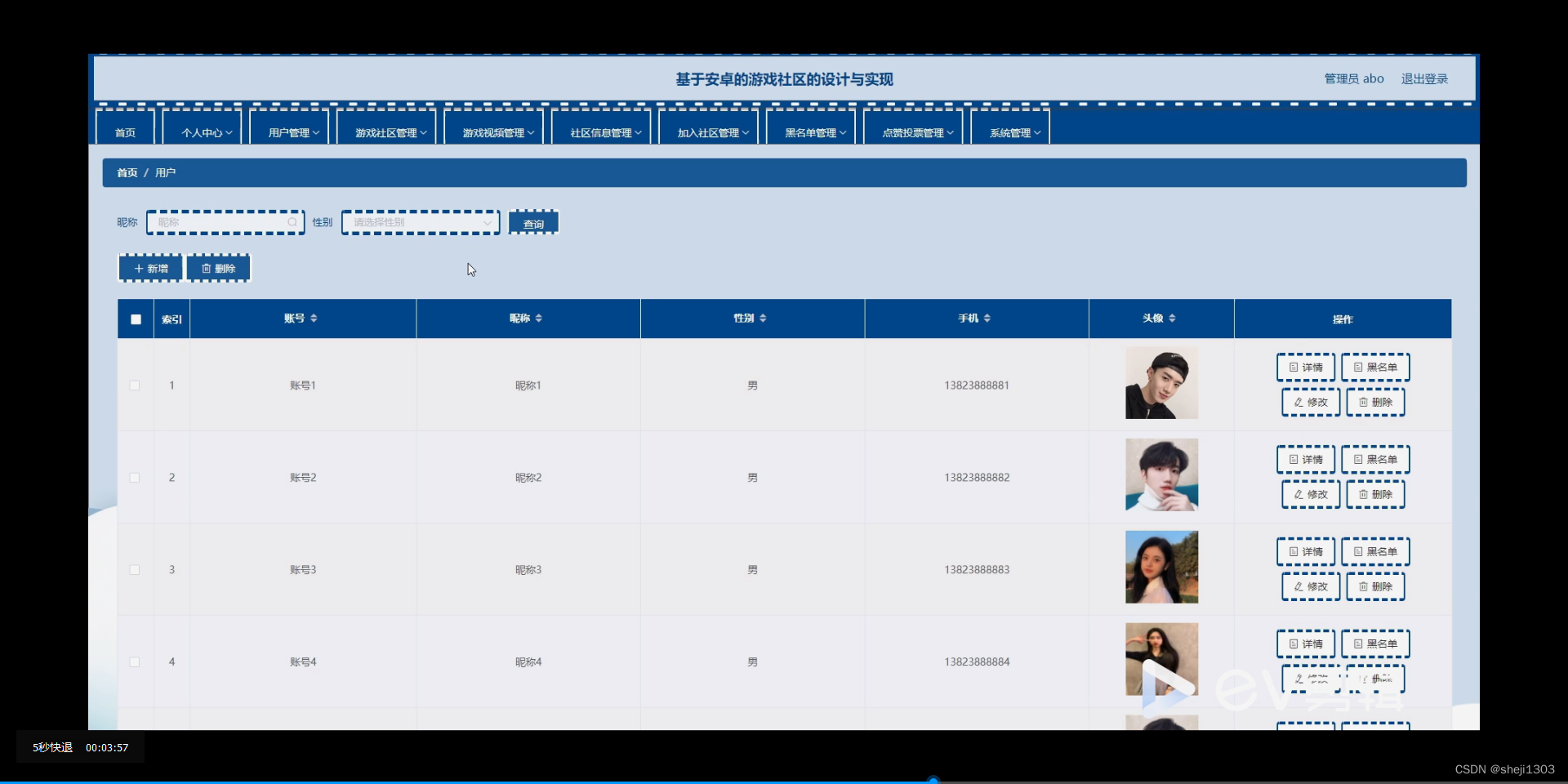Click the 删除 batch delete trash icon button
The height and width of the screenshot is (784, 1568).
[x=218, y=268]
